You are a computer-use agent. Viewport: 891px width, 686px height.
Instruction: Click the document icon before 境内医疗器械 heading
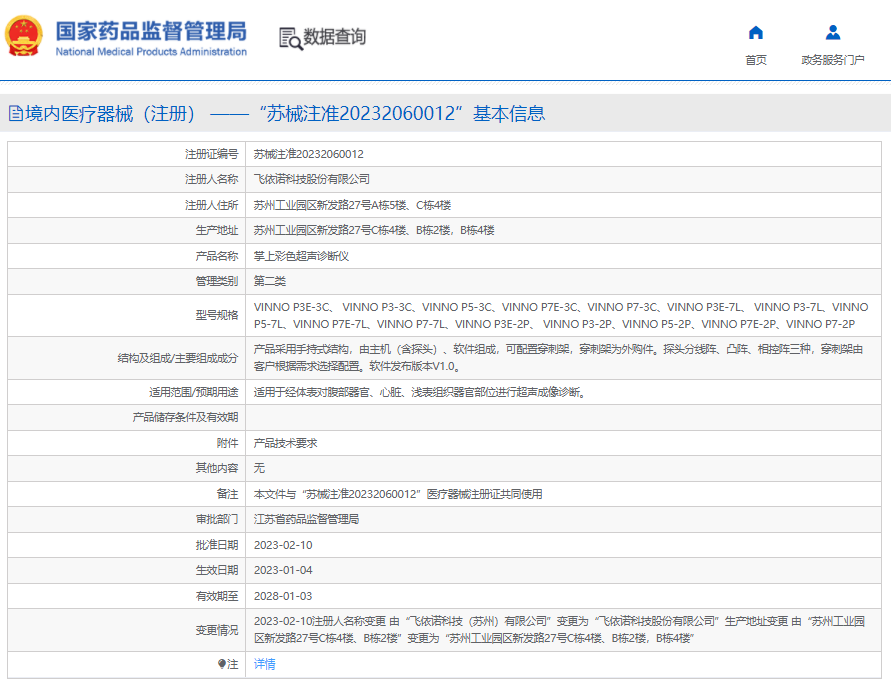point(16,114)
